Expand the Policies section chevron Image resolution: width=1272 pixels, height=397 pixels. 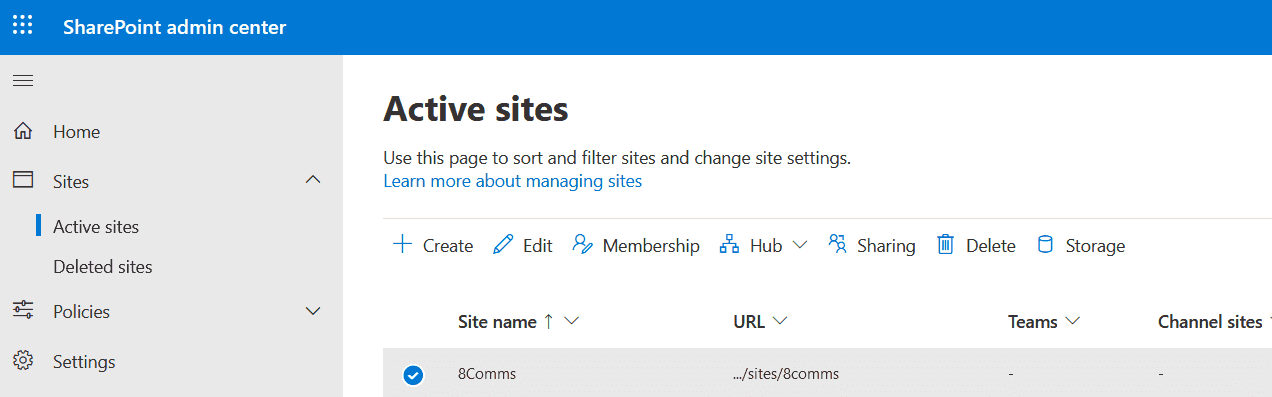click(313, 311)
